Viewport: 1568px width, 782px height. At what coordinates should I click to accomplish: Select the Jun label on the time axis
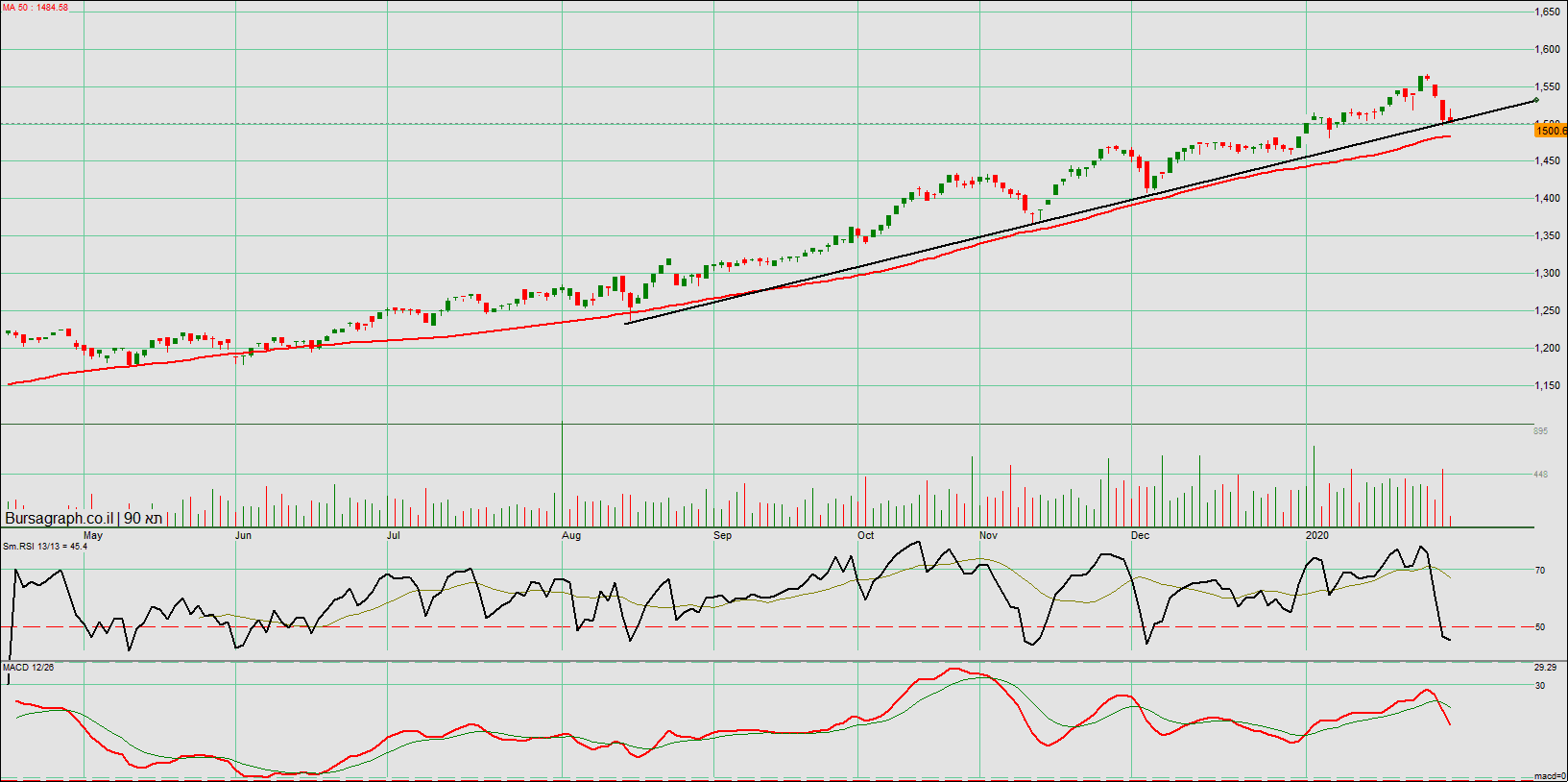click(244, 536)
